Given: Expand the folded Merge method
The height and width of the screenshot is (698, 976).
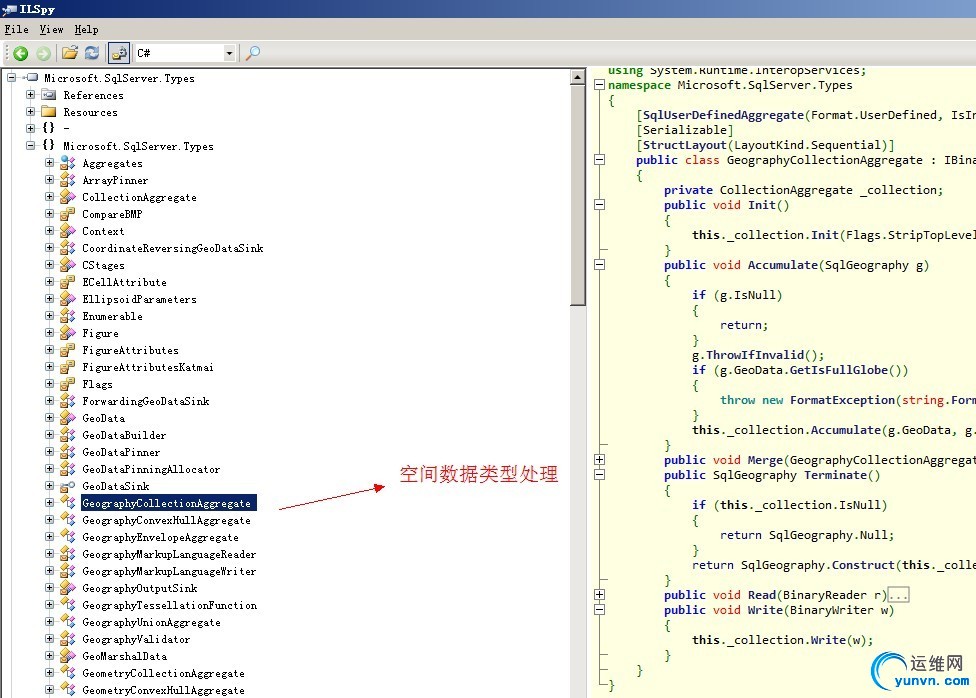Looking at the screenshot, I should 599,460.
